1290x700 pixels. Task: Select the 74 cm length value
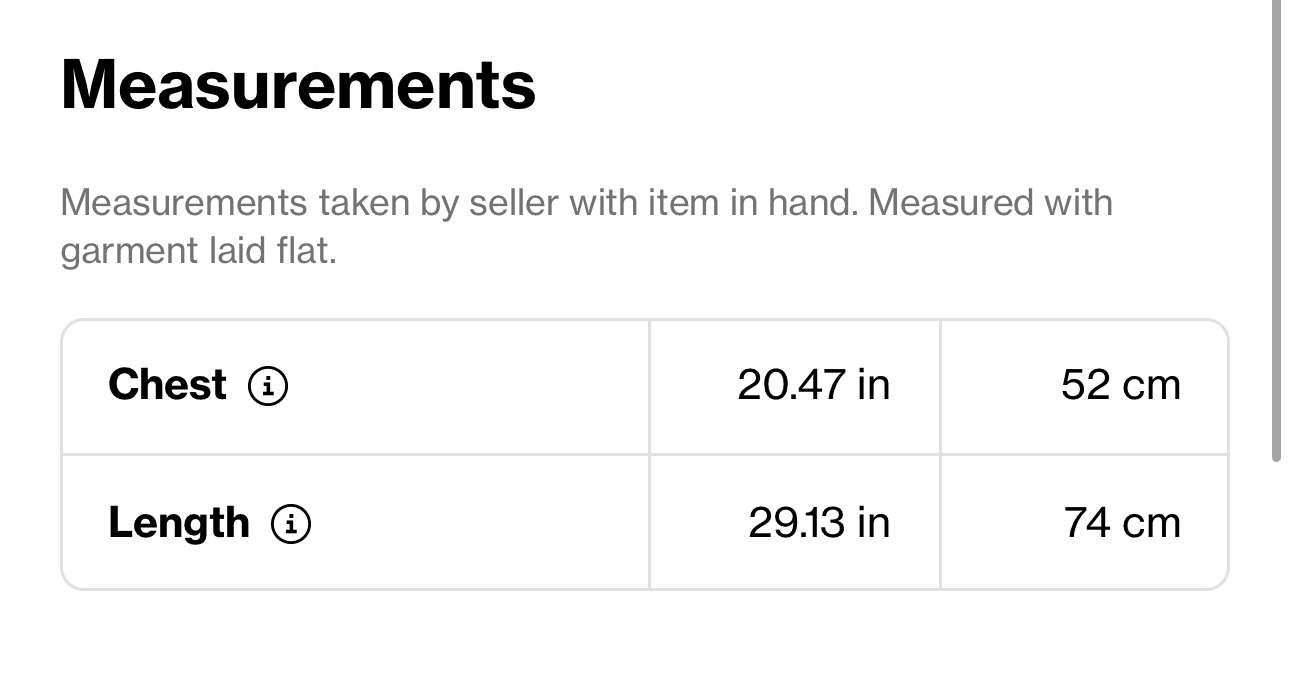click(1122, 523)
